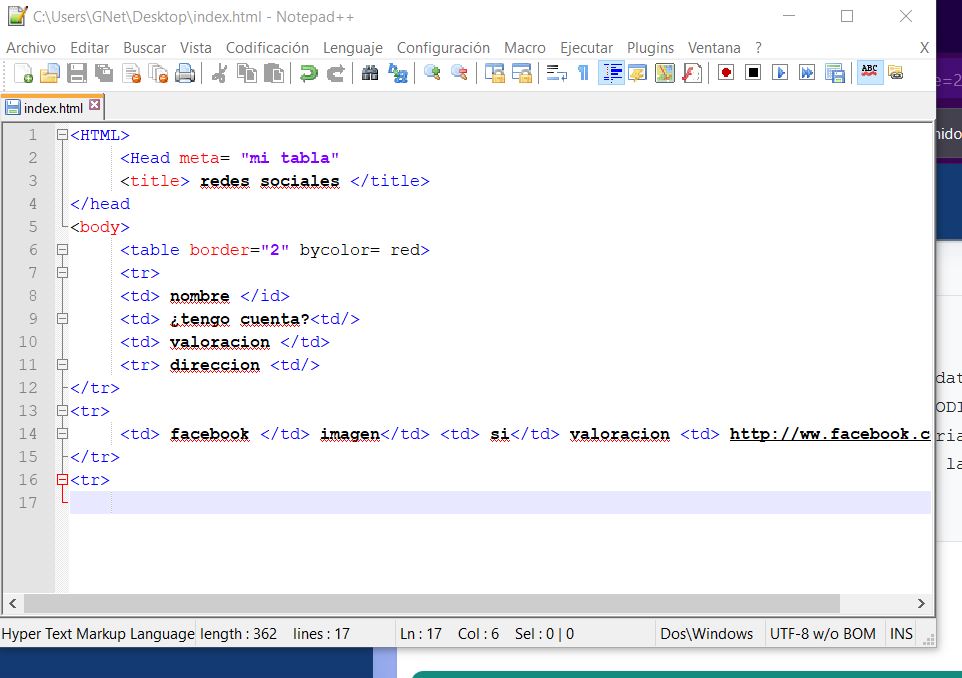Open Find with the binoculars icon
Image resolution: width=962 pixels, height=678 pixels.
click(x=370, y=73)
